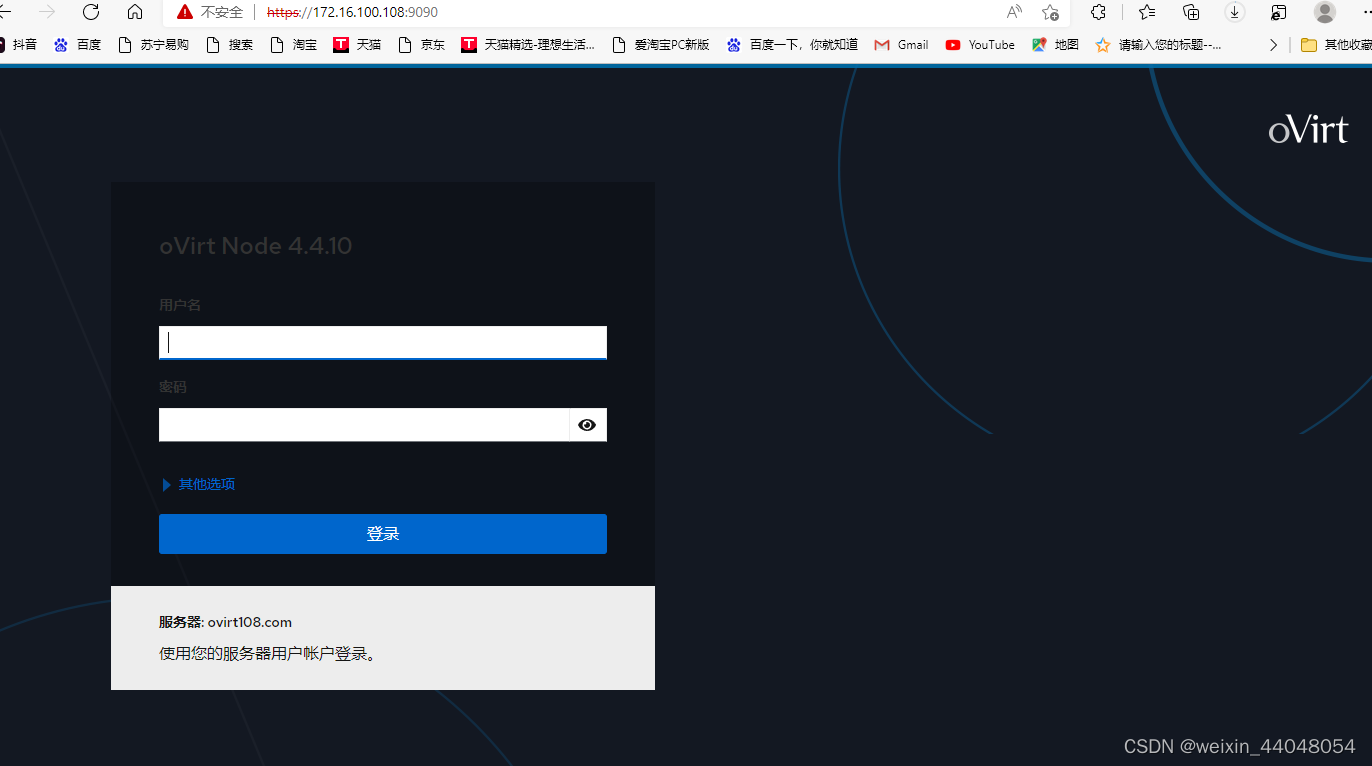Open the 爱淘宝PC新版 bookmark

pos(660,45)
